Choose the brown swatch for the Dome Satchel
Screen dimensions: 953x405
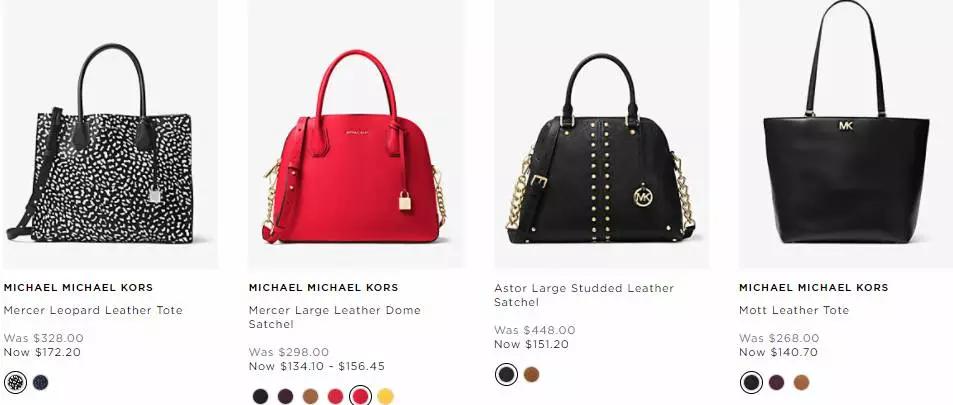311,396
